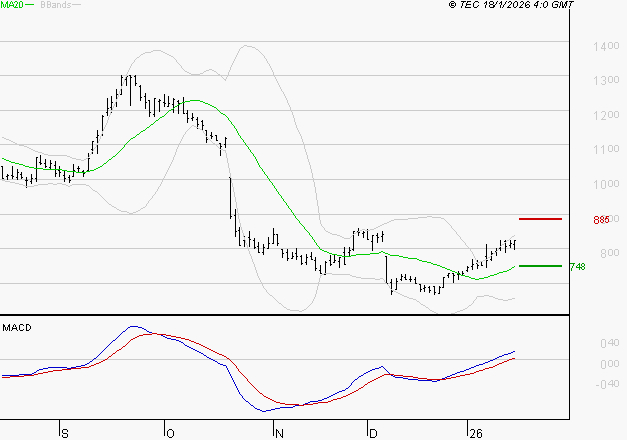Click the N month marker on time axis
Image resolution: width=627 pixels, height=440 pixels.
click(280, 433)
